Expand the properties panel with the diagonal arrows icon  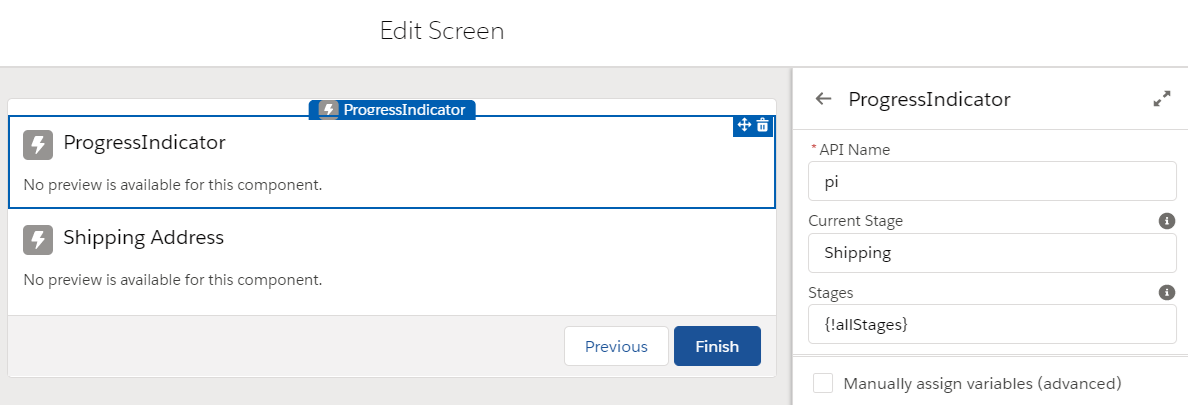1161,99
